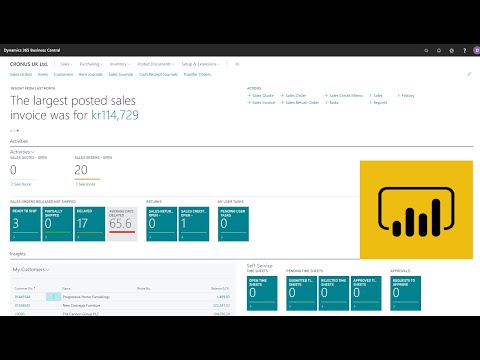Open the Item Journals link
This screenshot has width=480, height=360.
click(x=91, y=74)
